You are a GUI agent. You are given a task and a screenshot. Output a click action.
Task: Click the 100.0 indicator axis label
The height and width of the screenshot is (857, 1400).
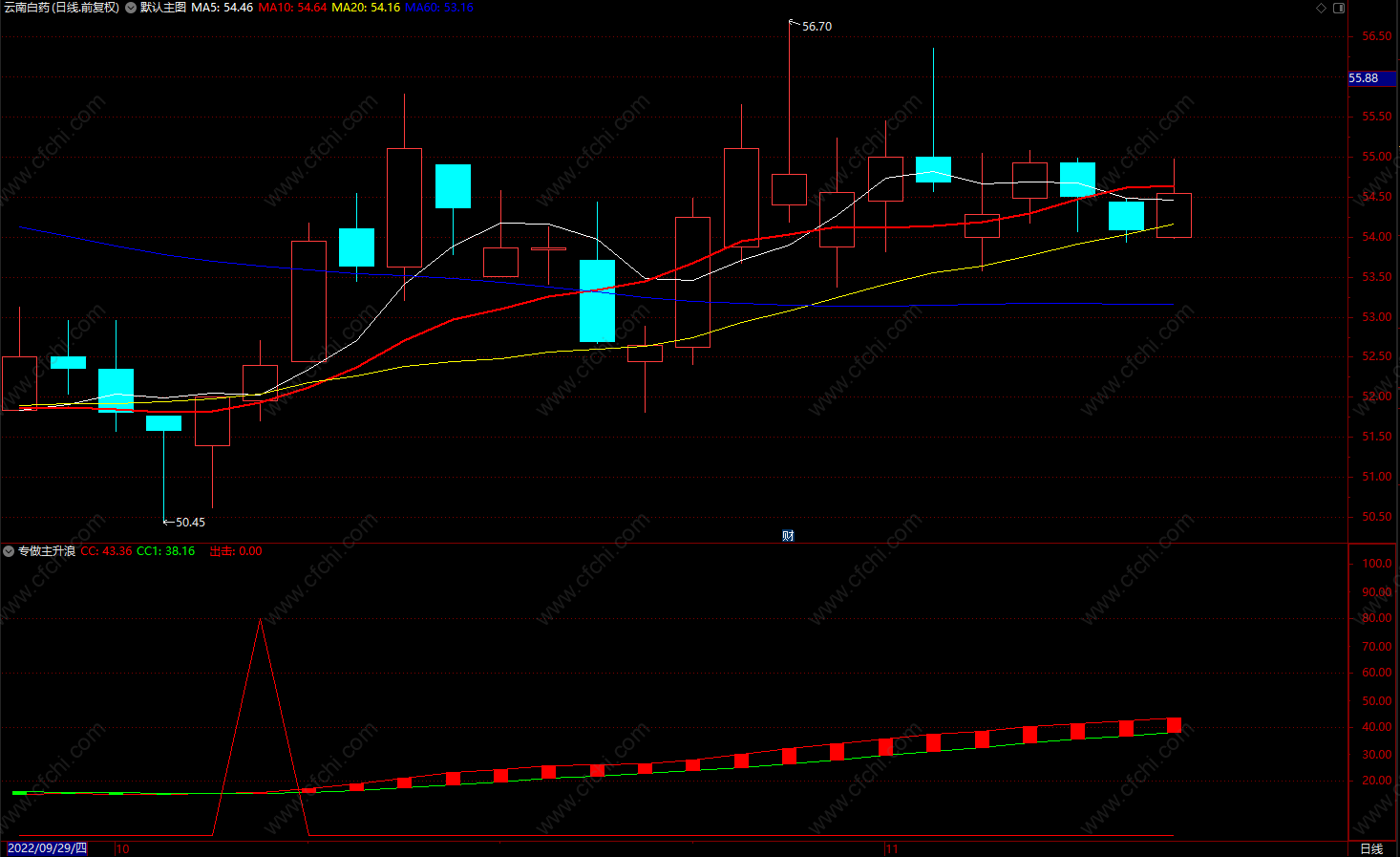(1377, 564)
